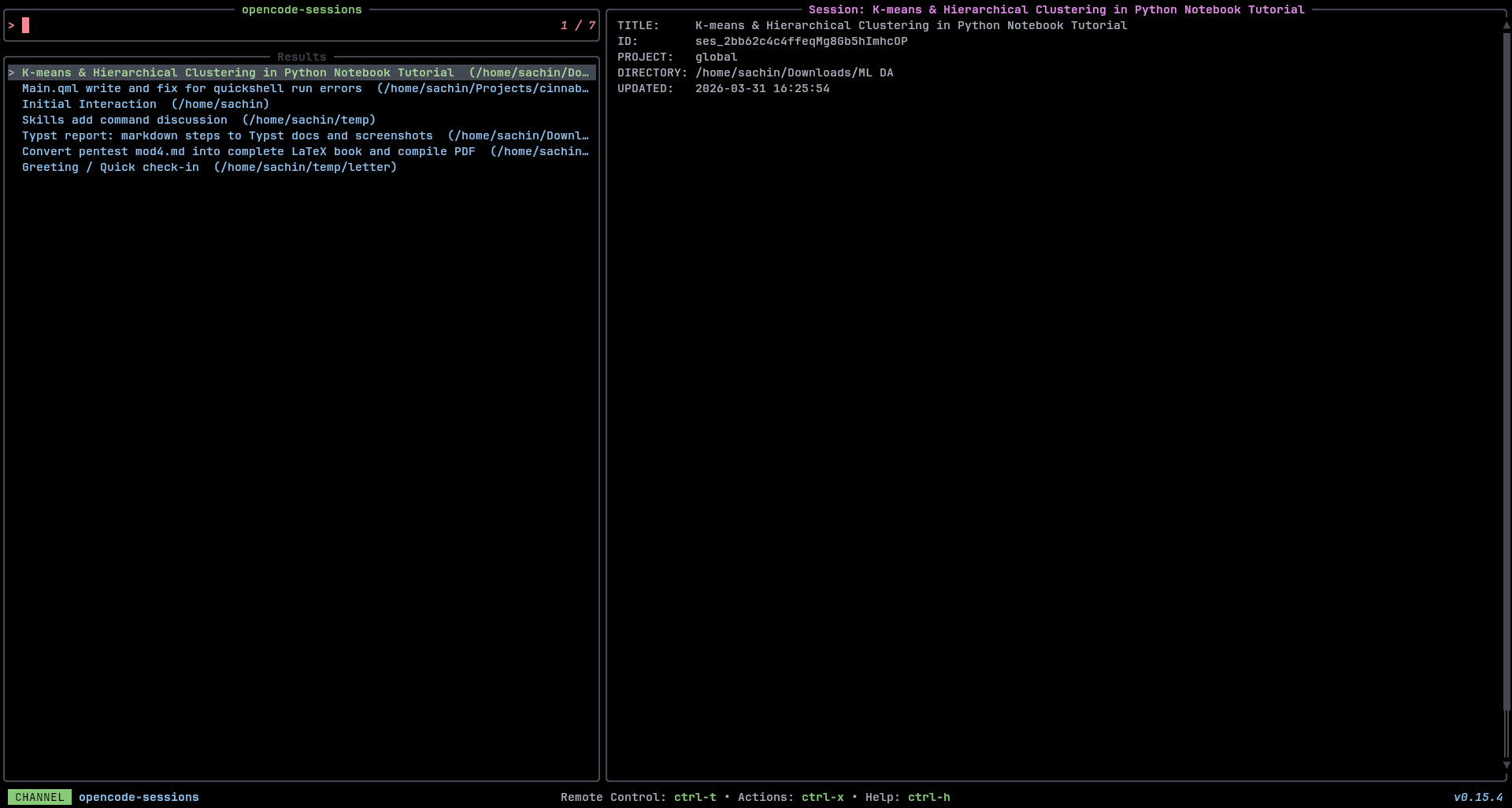Click opencode-sessions channel name in status bar
Screen dimensions: 1512x808
[x=139, y=797]
